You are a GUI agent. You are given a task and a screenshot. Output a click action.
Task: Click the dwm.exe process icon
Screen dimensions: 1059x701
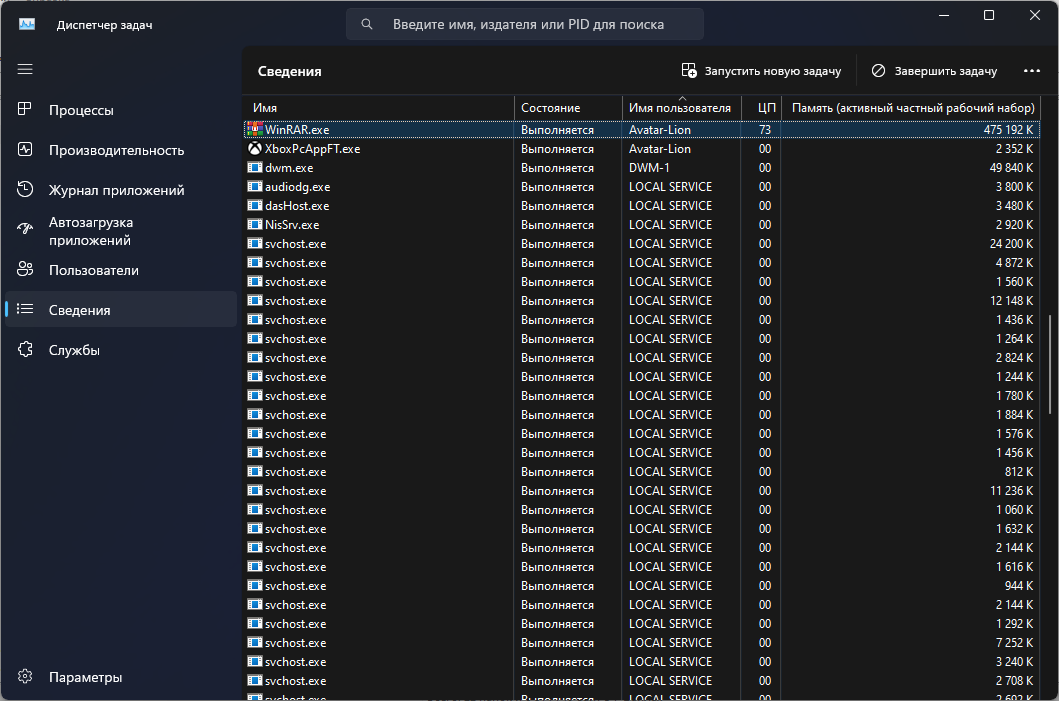255,167
